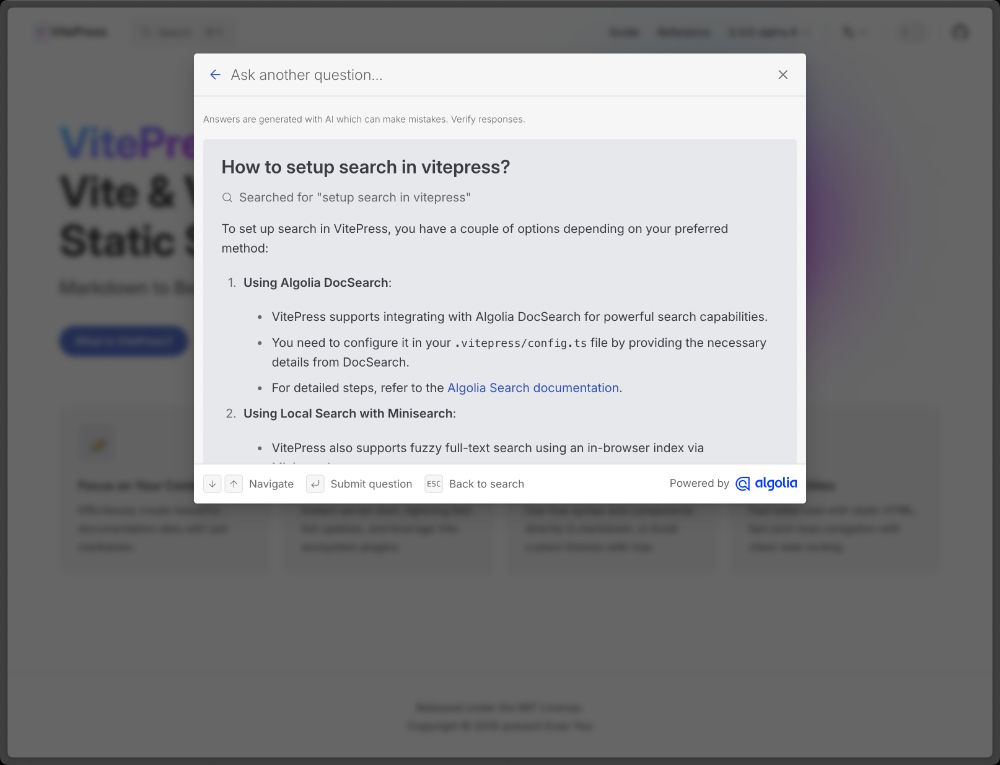Click the blurred Reference item in the background navbar
Image resolution: width=1000 pixels, height=765 pixels.
pyautogui.click(x=683, y=32)
